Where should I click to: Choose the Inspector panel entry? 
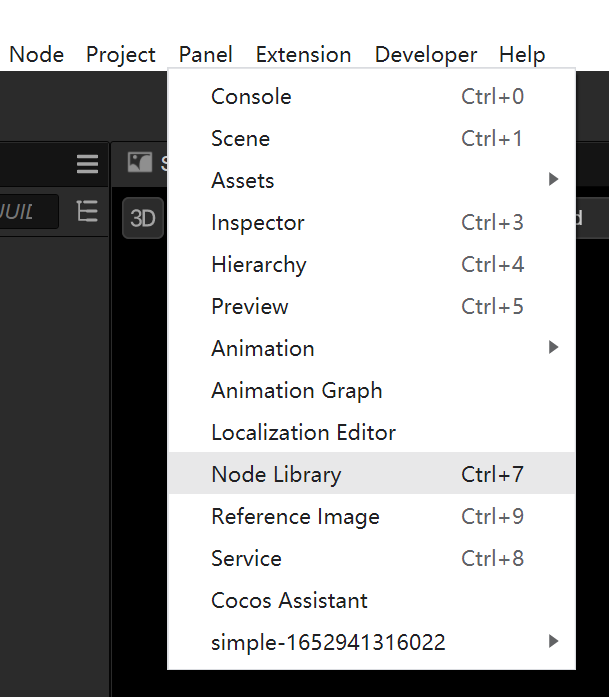pos(258,222)
